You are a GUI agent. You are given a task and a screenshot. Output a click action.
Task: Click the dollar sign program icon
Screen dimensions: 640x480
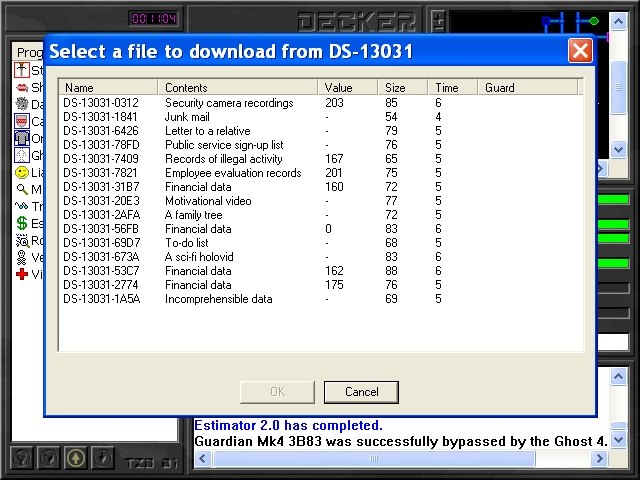coord(22,223)
